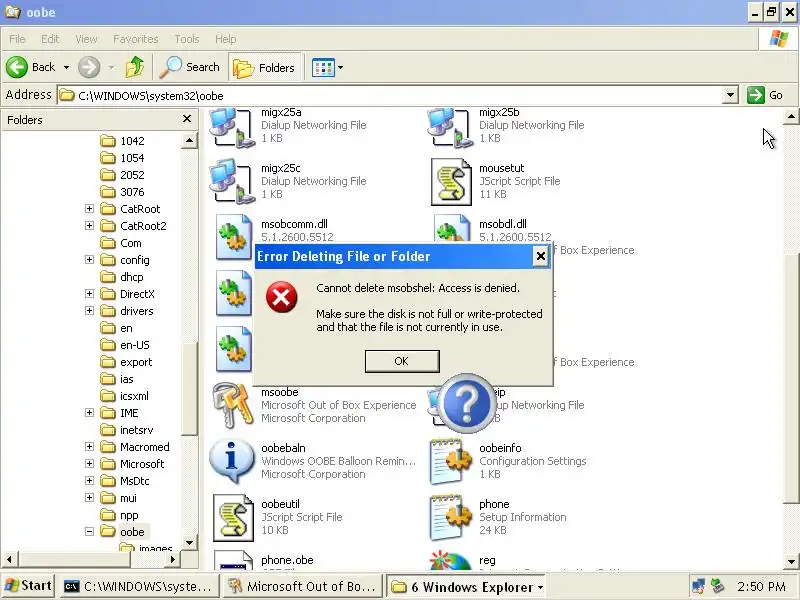Toggle the Folders pane button
The width and height of the screenshot is (800, 600).
tap(264, 67)
